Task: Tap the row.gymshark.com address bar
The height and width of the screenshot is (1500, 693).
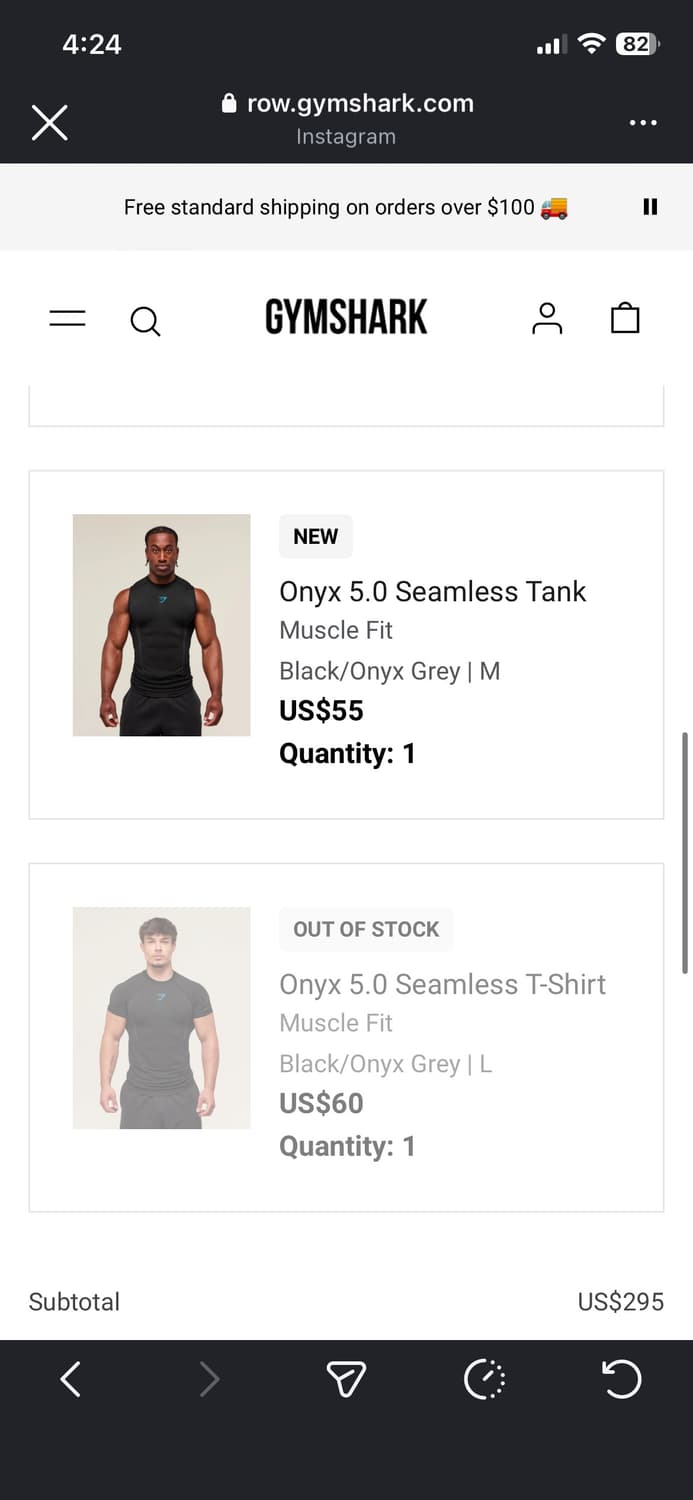Action: [x=346, y=104]
